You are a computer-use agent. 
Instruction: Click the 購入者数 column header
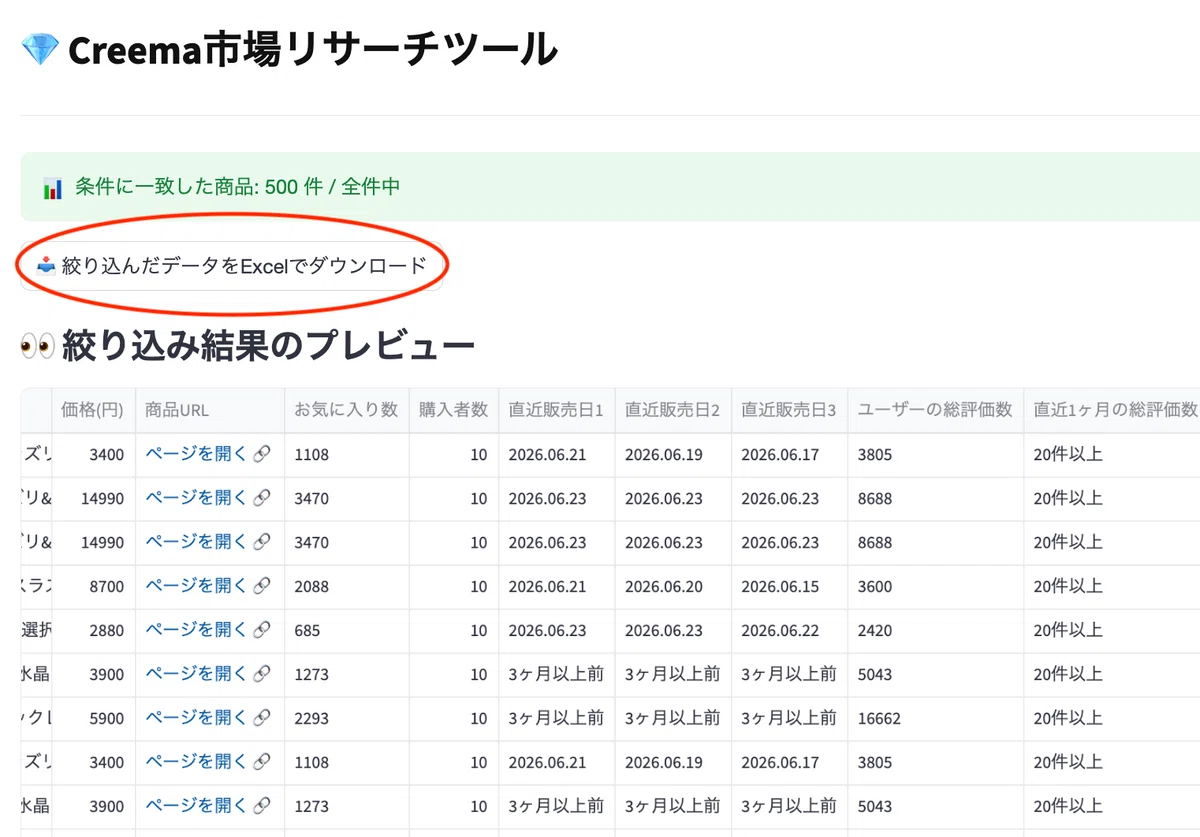(453, 410)
